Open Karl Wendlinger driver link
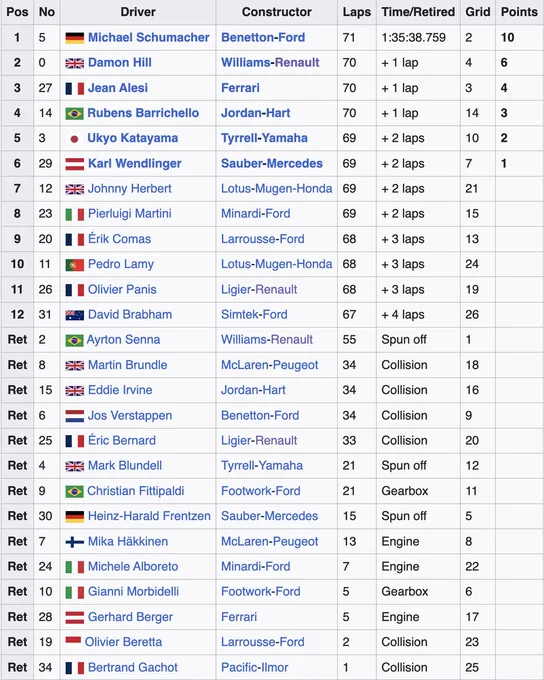The image size is (544, 680). coord(134,163)
